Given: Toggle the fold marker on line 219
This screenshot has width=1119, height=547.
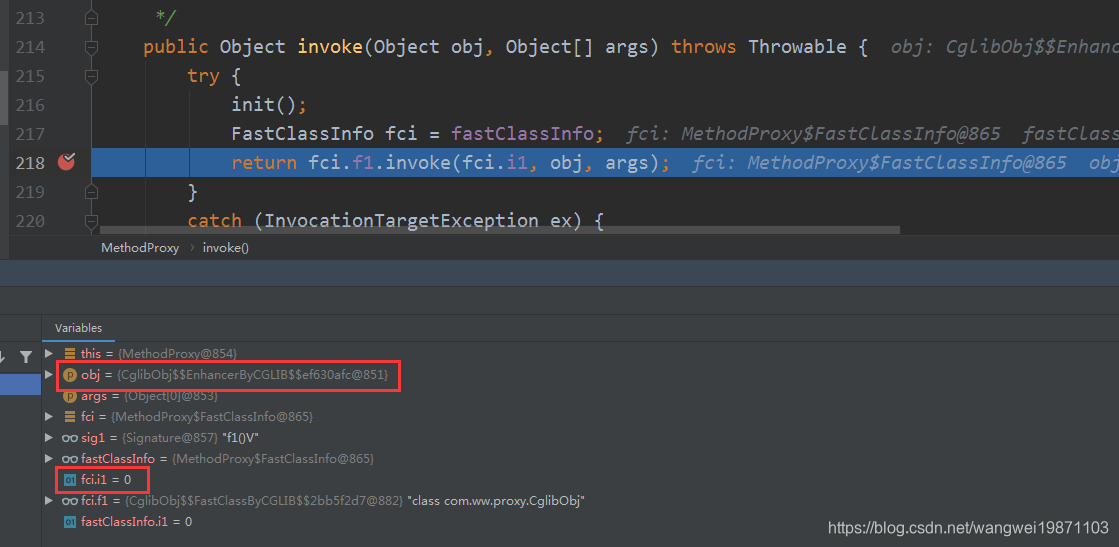Looking at the screenshot, I should 91,191.
